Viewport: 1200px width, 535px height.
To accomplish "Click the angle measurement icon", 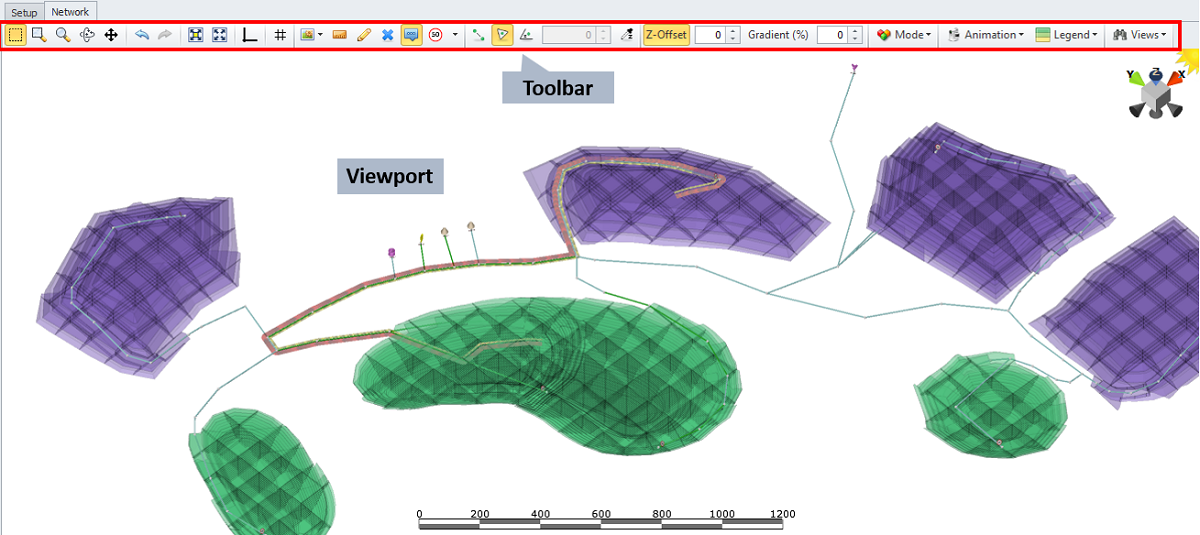I will [x=526, y=35].
